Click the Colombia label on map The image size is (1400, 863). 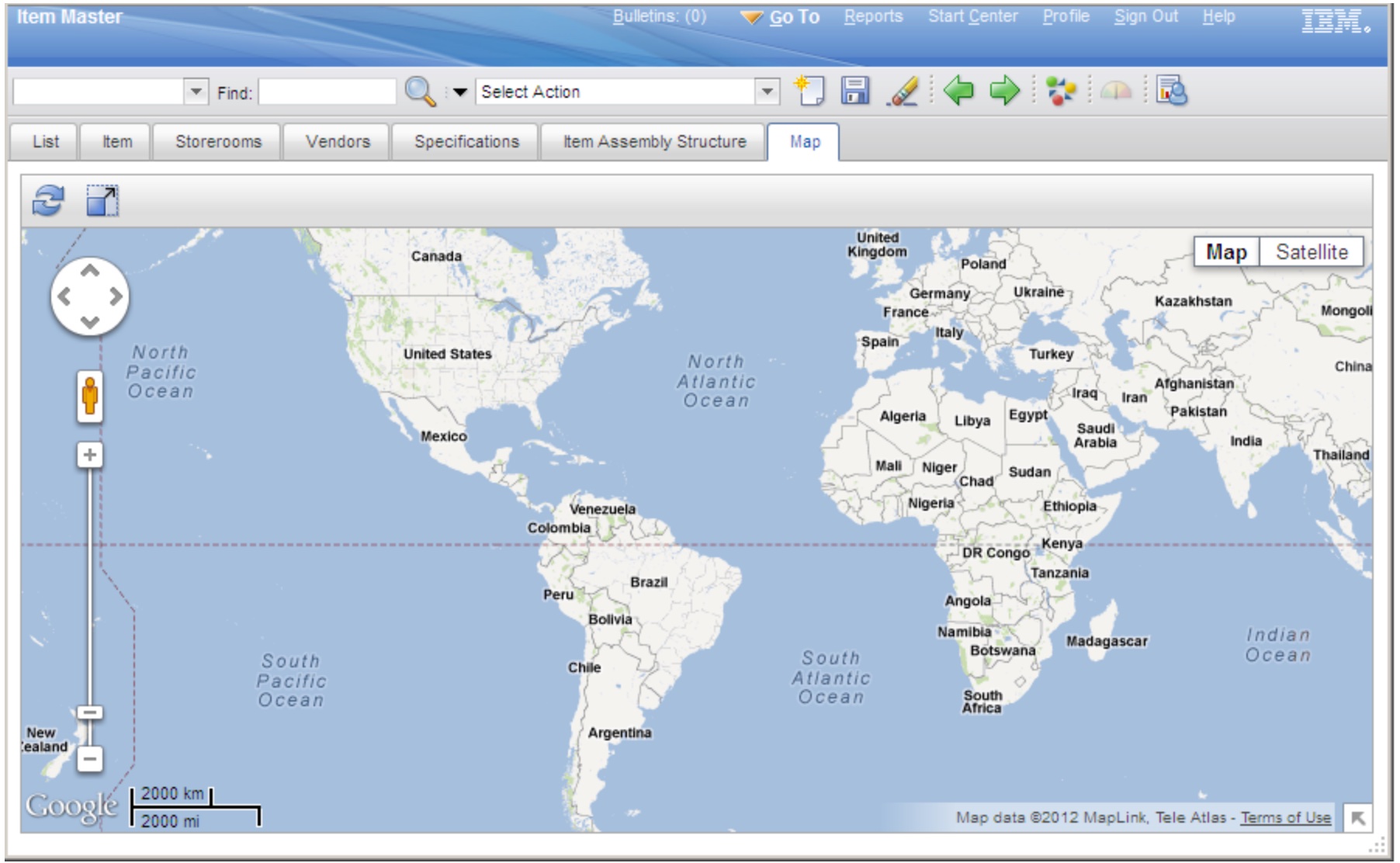(x=559, y=528)
